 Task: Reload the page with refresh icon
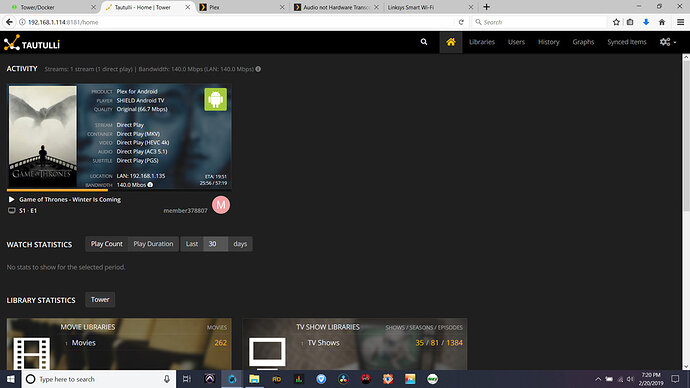(x=461, y=22)
